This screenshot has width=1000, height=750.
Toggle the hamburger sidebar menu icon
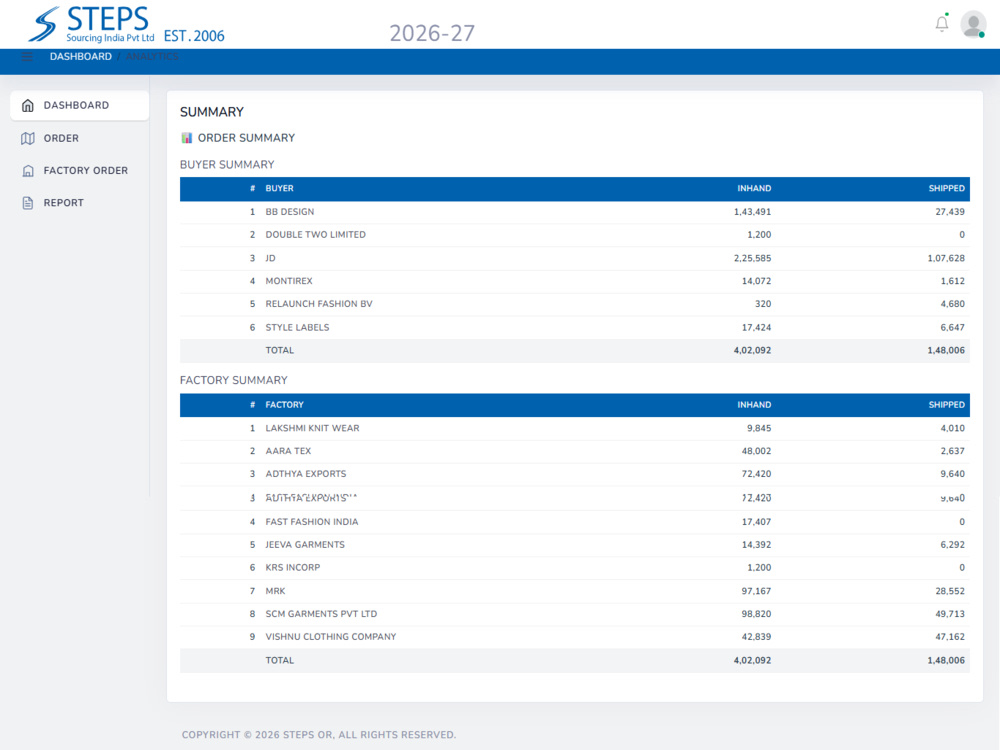[x=27, y=57]
